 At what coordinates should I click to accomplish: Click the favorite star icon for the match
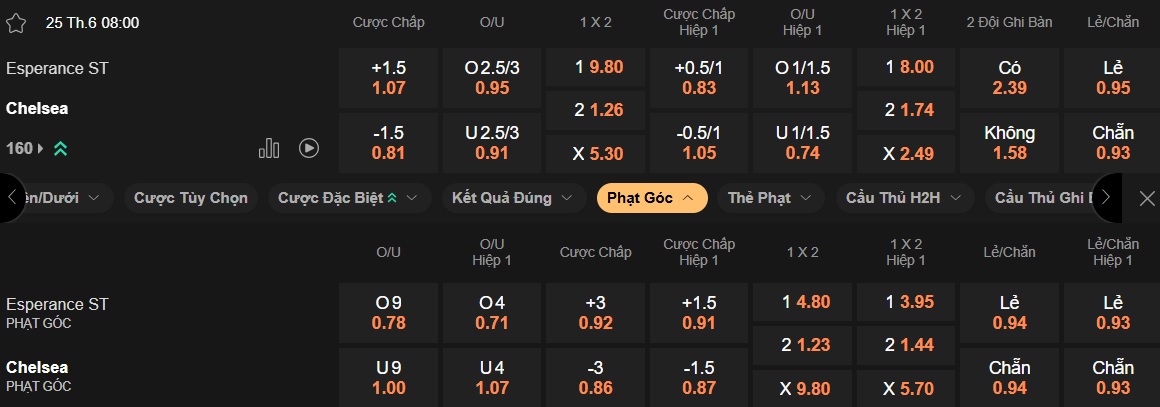click(x=16, y=22)
